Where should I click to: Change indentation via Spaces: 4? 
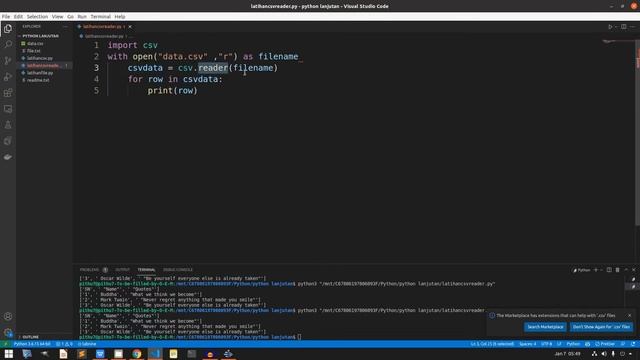(527, 344)
